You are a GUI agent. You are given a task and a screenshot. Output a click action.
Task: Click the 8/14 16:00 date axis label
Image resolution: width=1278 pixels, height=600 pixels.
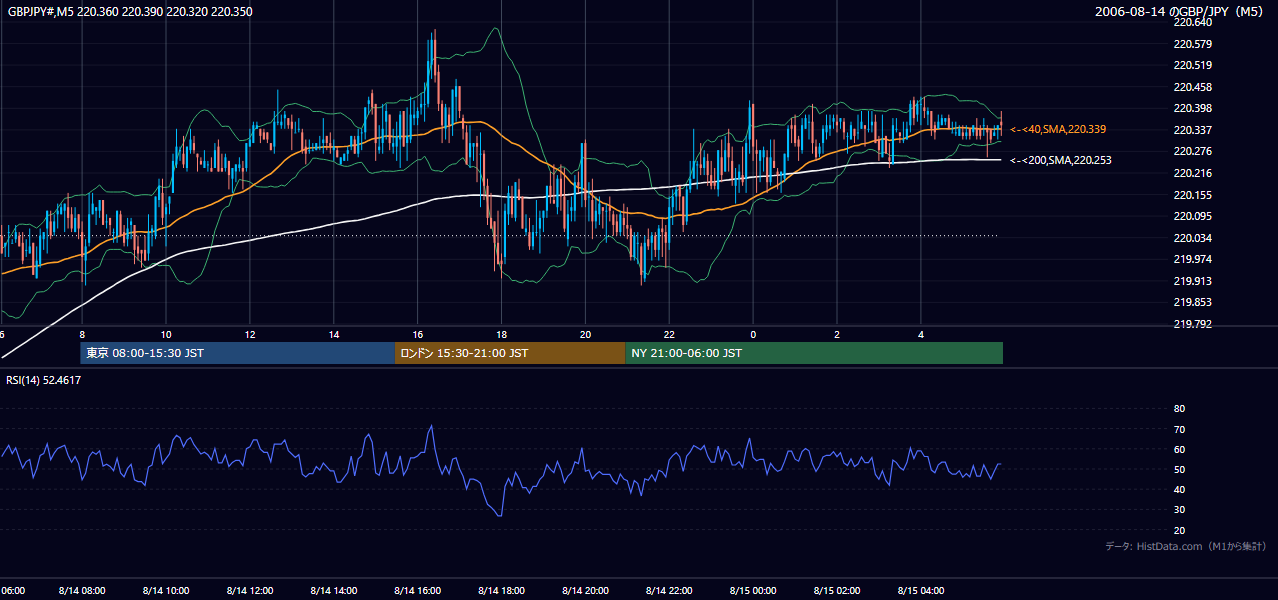click(x=418, y=591)
